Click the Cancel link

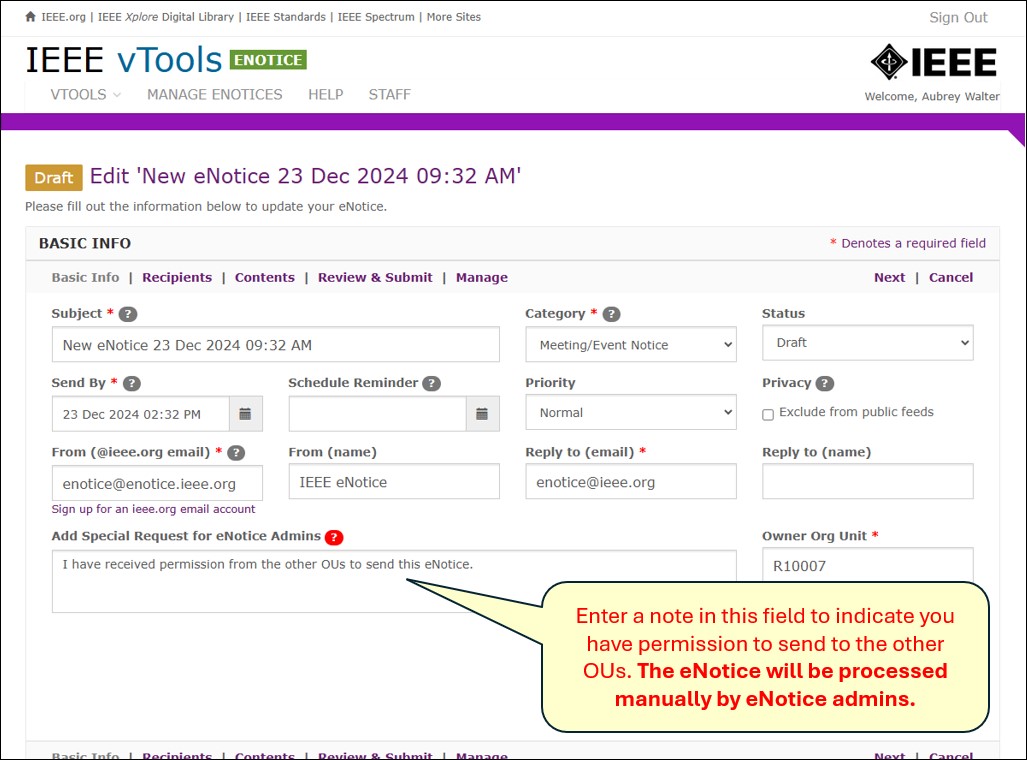tap(950, 277)
